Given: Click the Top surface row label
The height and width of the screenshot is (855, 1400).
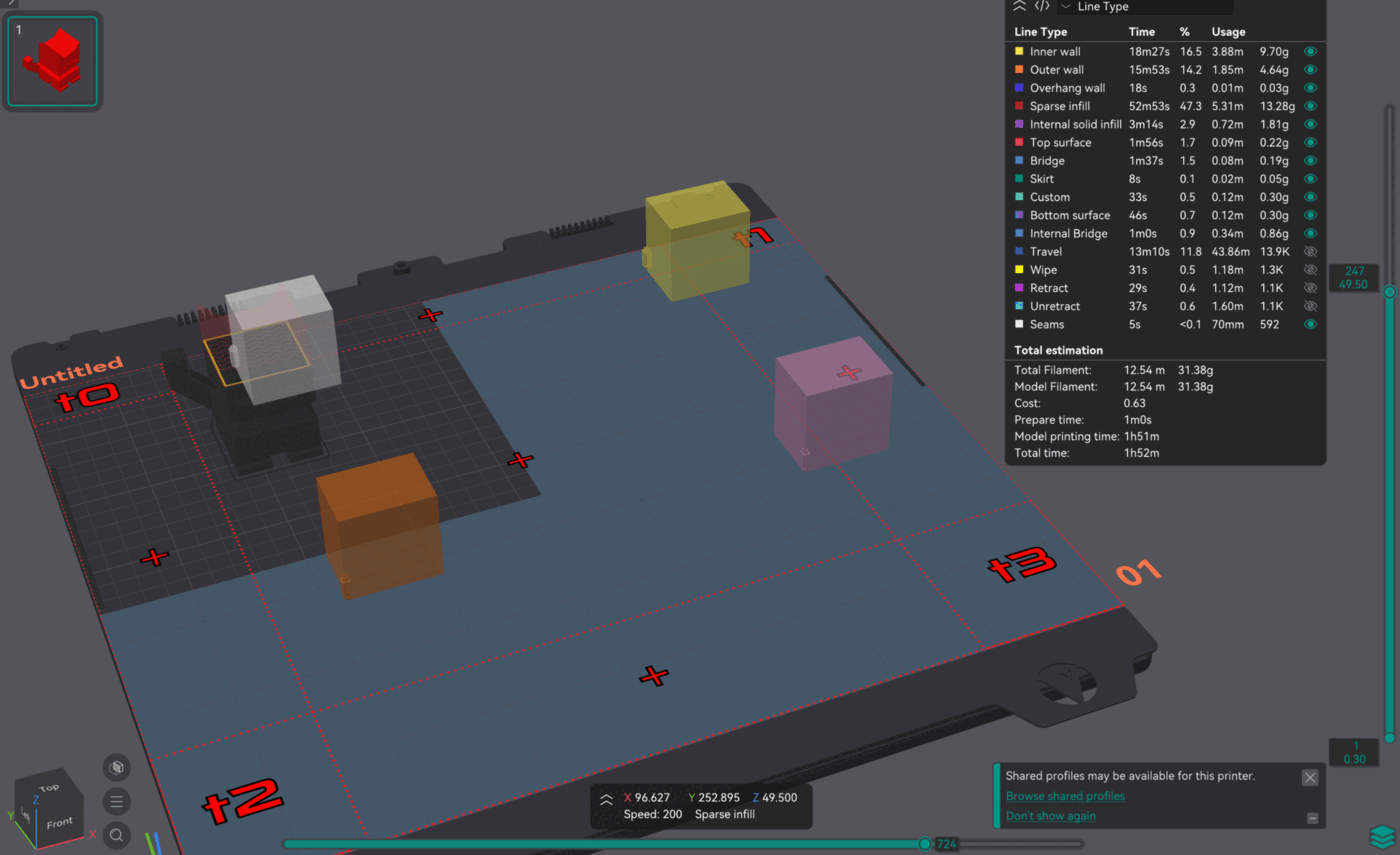Looking at the screenshot, I should tap(1060, 143).
